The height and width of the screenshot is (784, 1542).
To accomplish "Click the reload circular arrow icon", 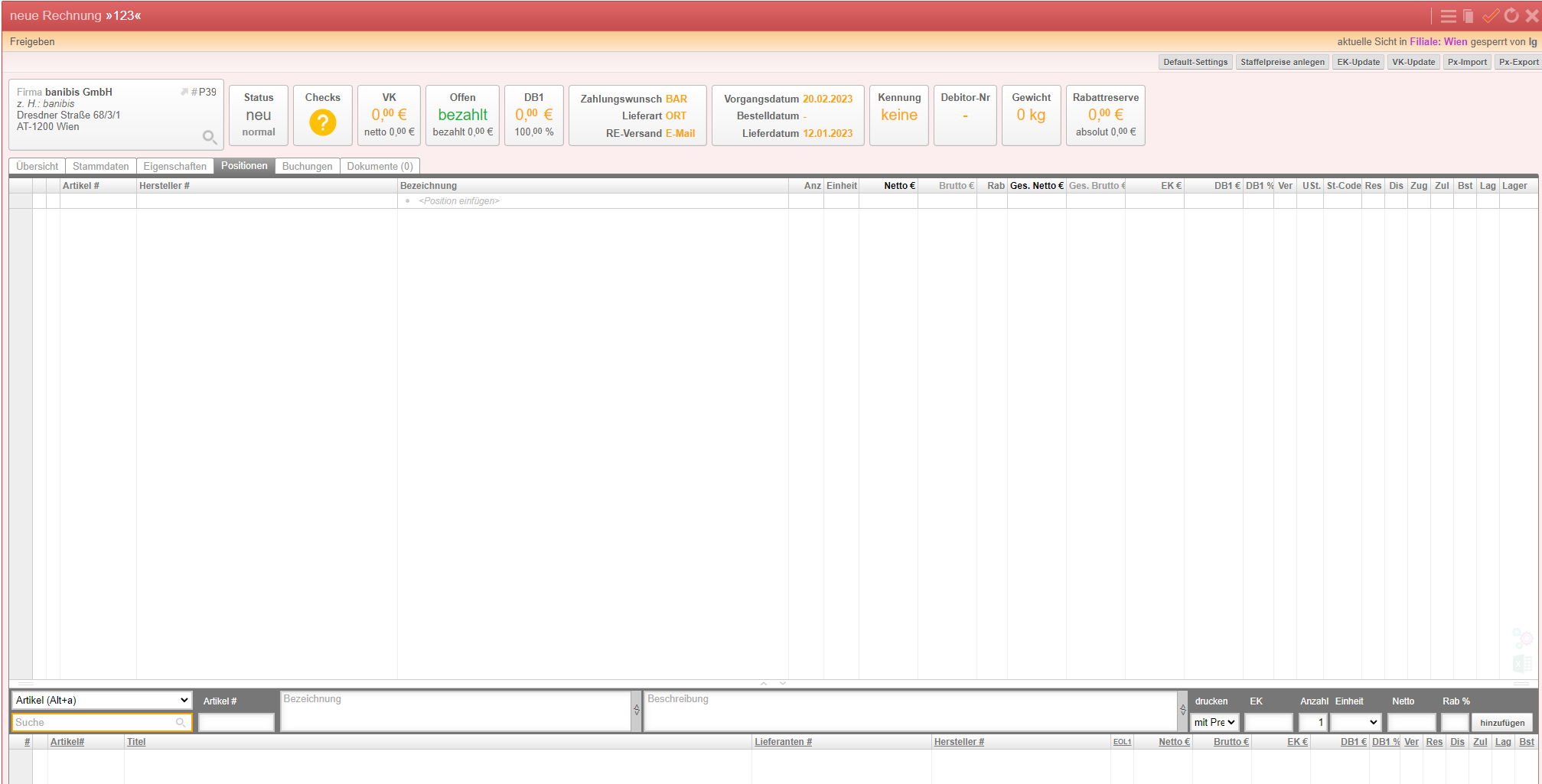I will (1511, 16).
